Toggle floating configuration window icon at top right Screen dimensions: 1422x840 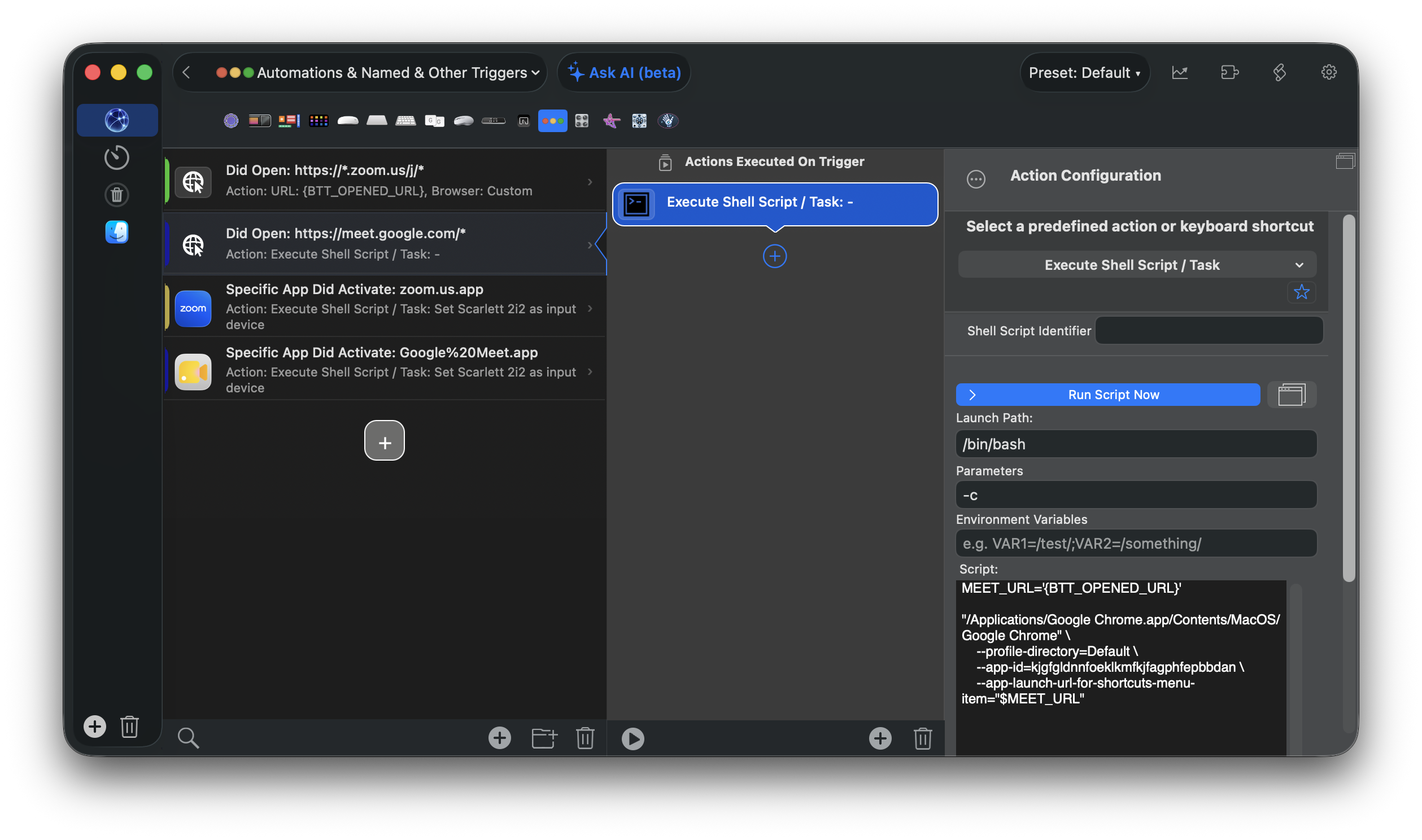[x=1345, y=161]
